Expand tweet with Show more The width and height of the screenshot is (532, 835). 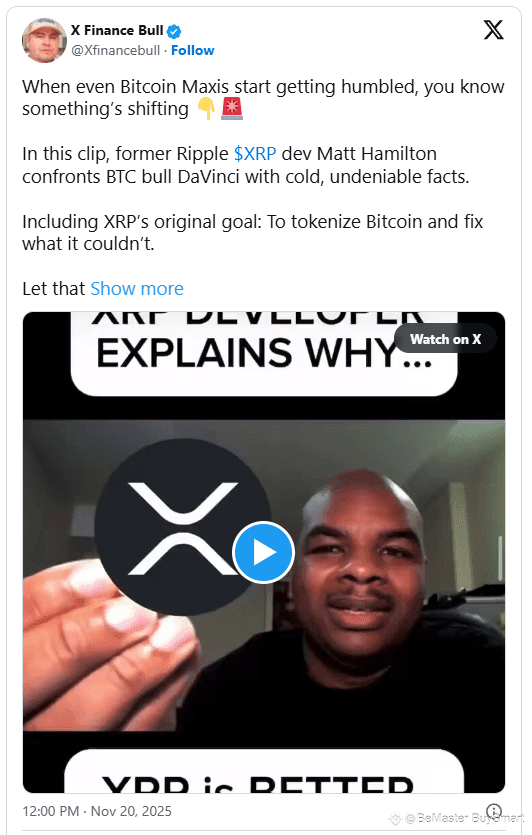137,289
